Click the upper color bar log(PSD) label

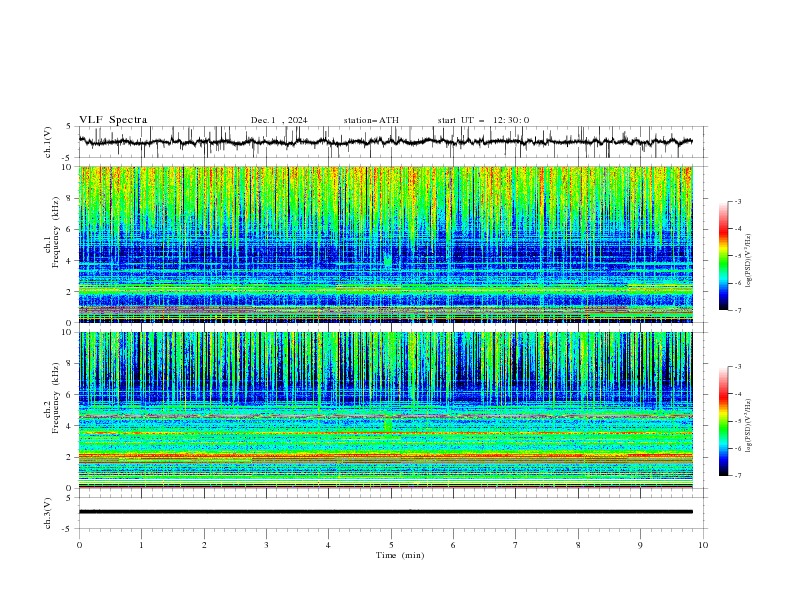(x=748, y=261)
